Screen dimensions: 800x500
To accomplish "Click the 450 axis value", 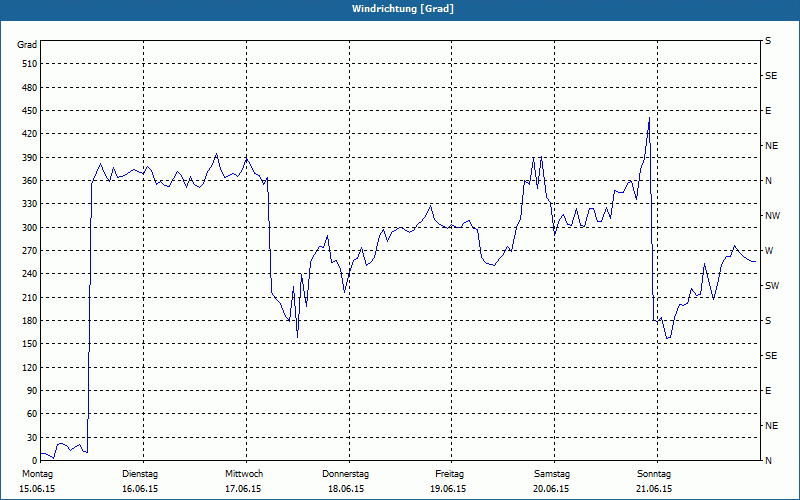I will point(30,111).
